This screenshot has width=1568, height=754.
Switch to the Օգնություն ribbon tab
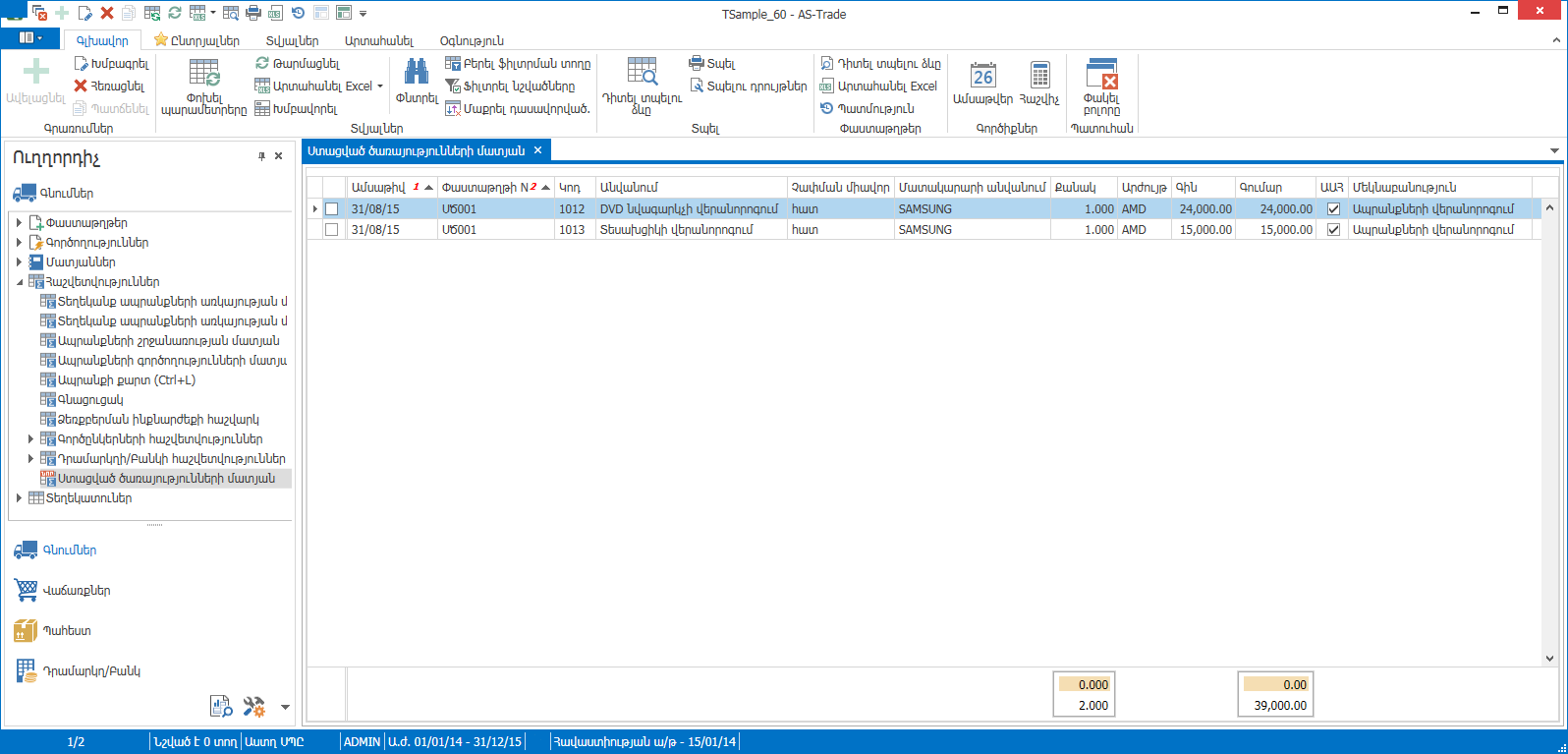472,40
